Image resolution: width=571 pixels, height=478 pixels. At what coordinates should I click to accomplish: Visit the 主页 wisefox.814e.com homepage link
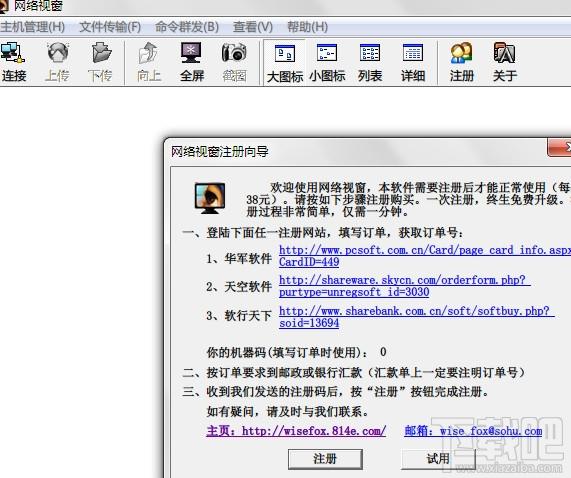click(x=296, y=431)
